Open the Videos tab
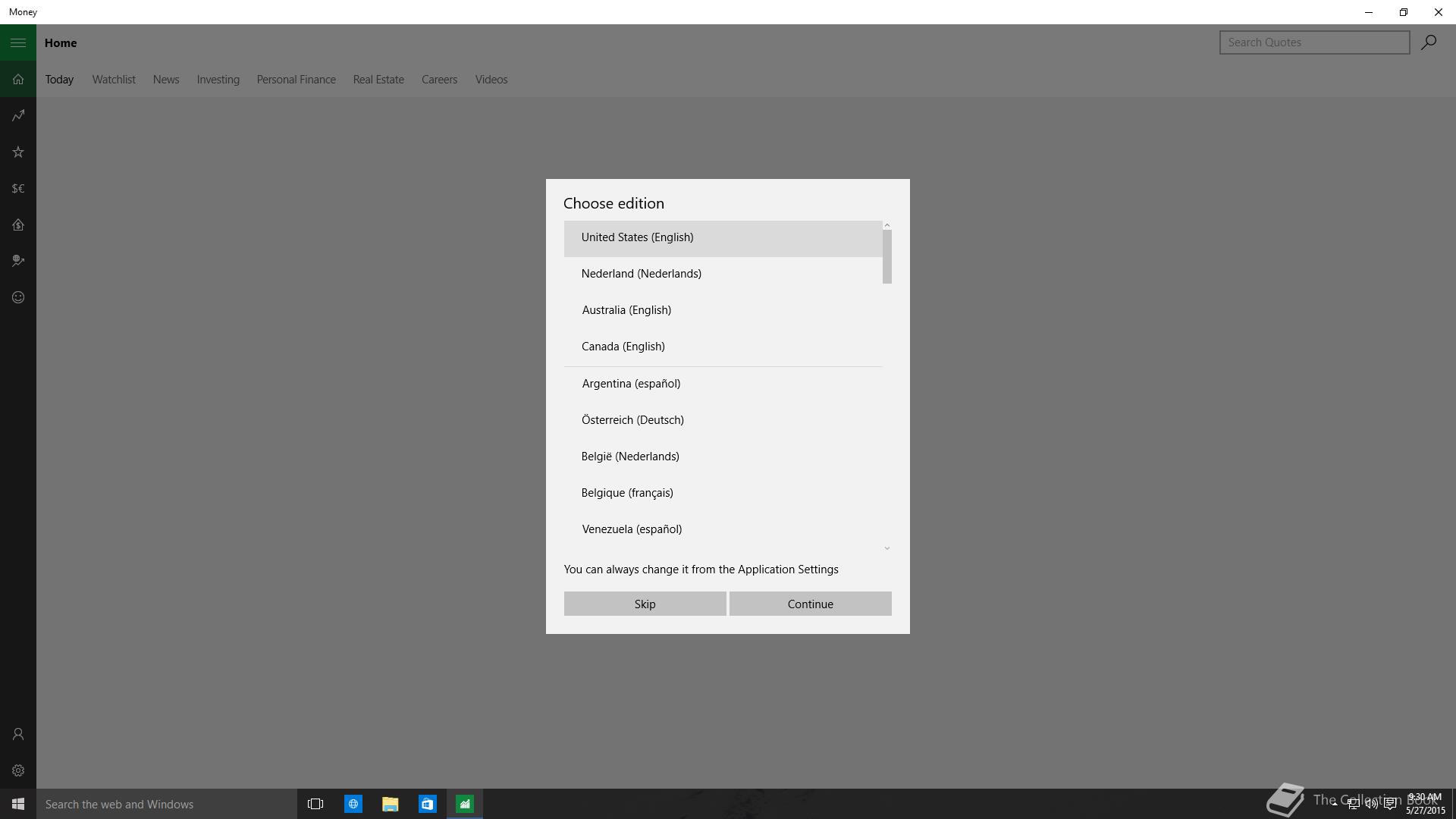The width and height of the screenshot is (1456, 819). [x=491, y=80]
